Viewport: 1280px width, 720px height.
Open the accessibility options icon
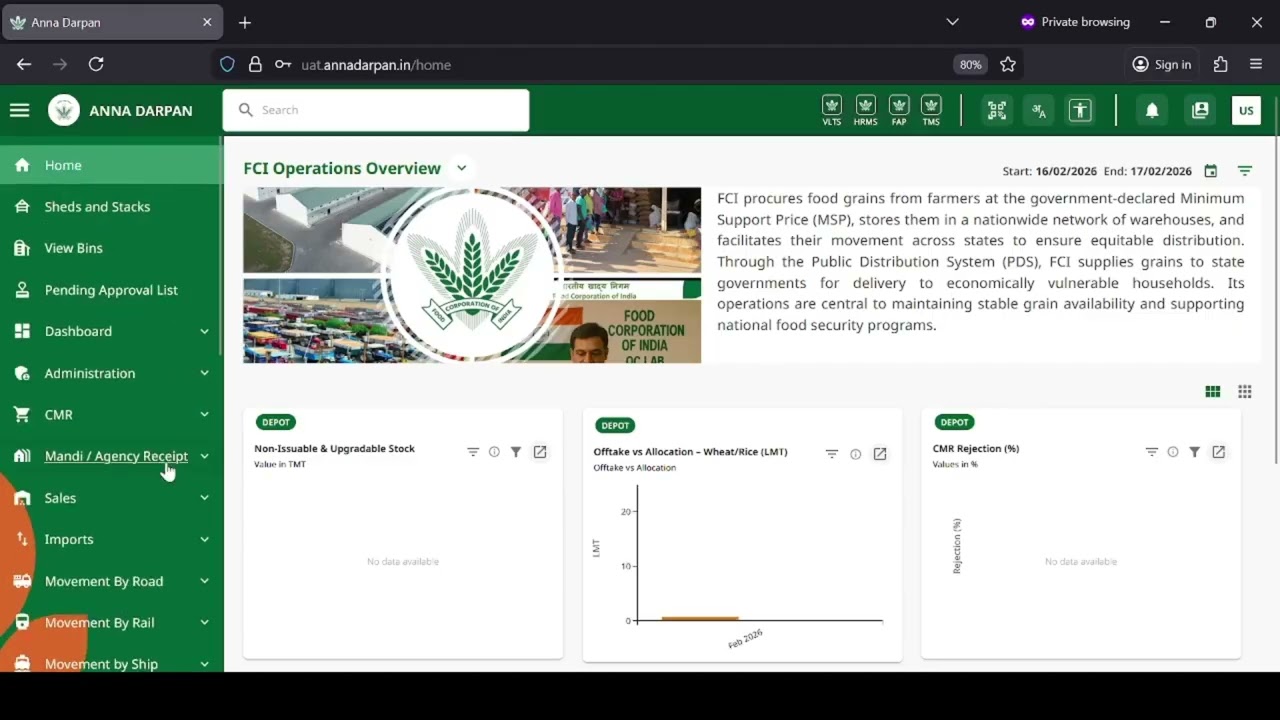(x=1080, y=110)
